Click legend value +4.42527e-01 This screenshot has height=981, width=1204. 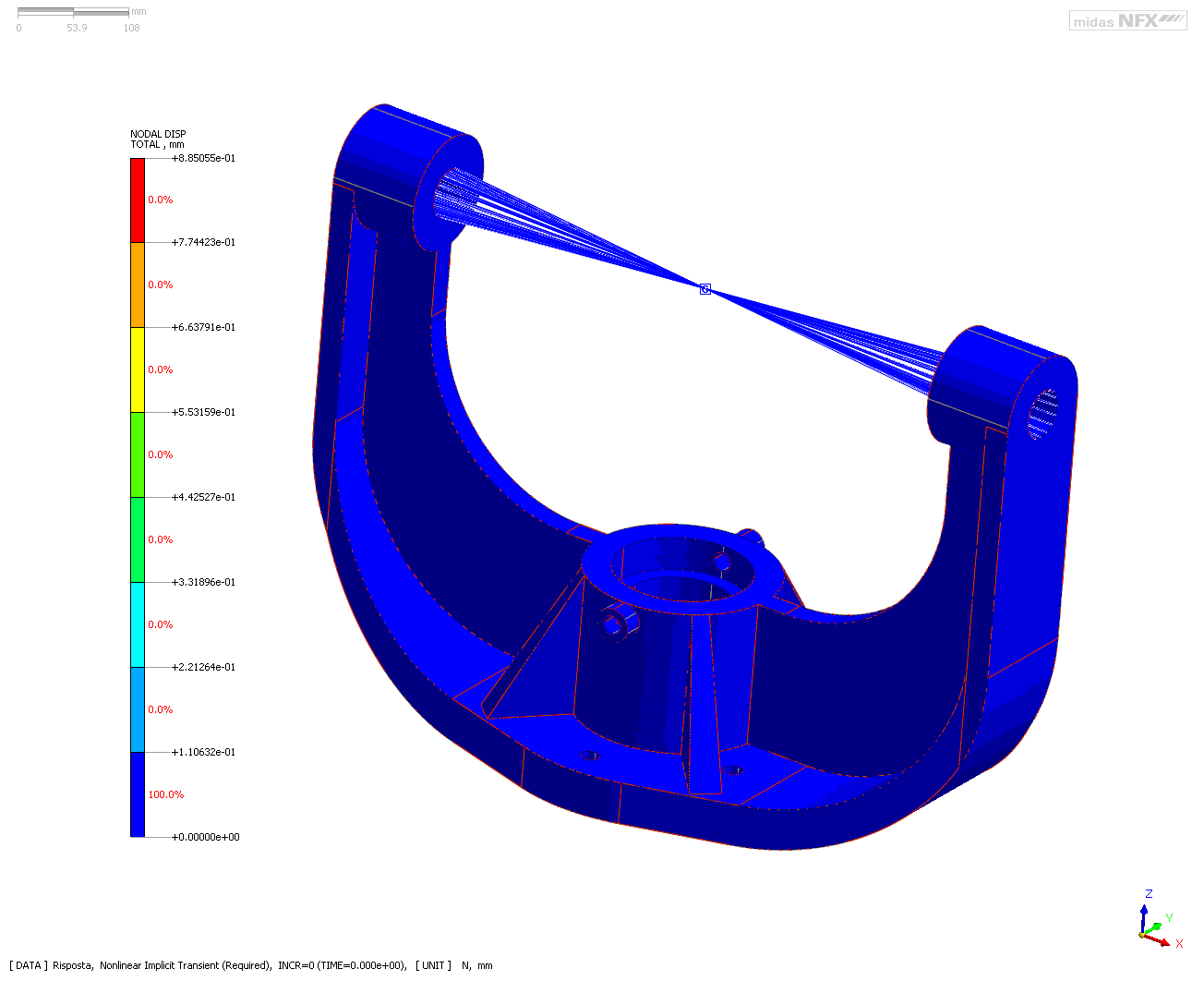click(203, 497)
